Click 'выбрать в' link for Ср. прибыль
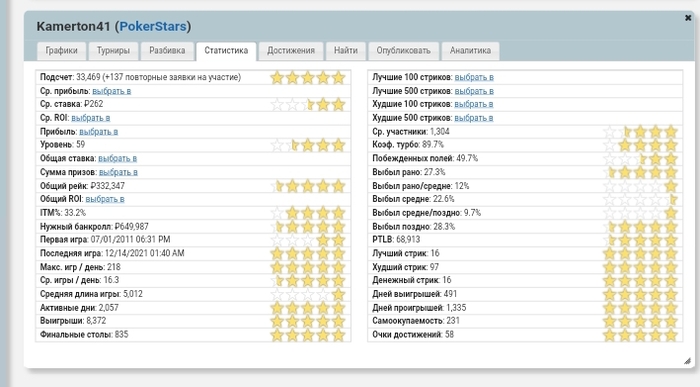 point(112,91)
